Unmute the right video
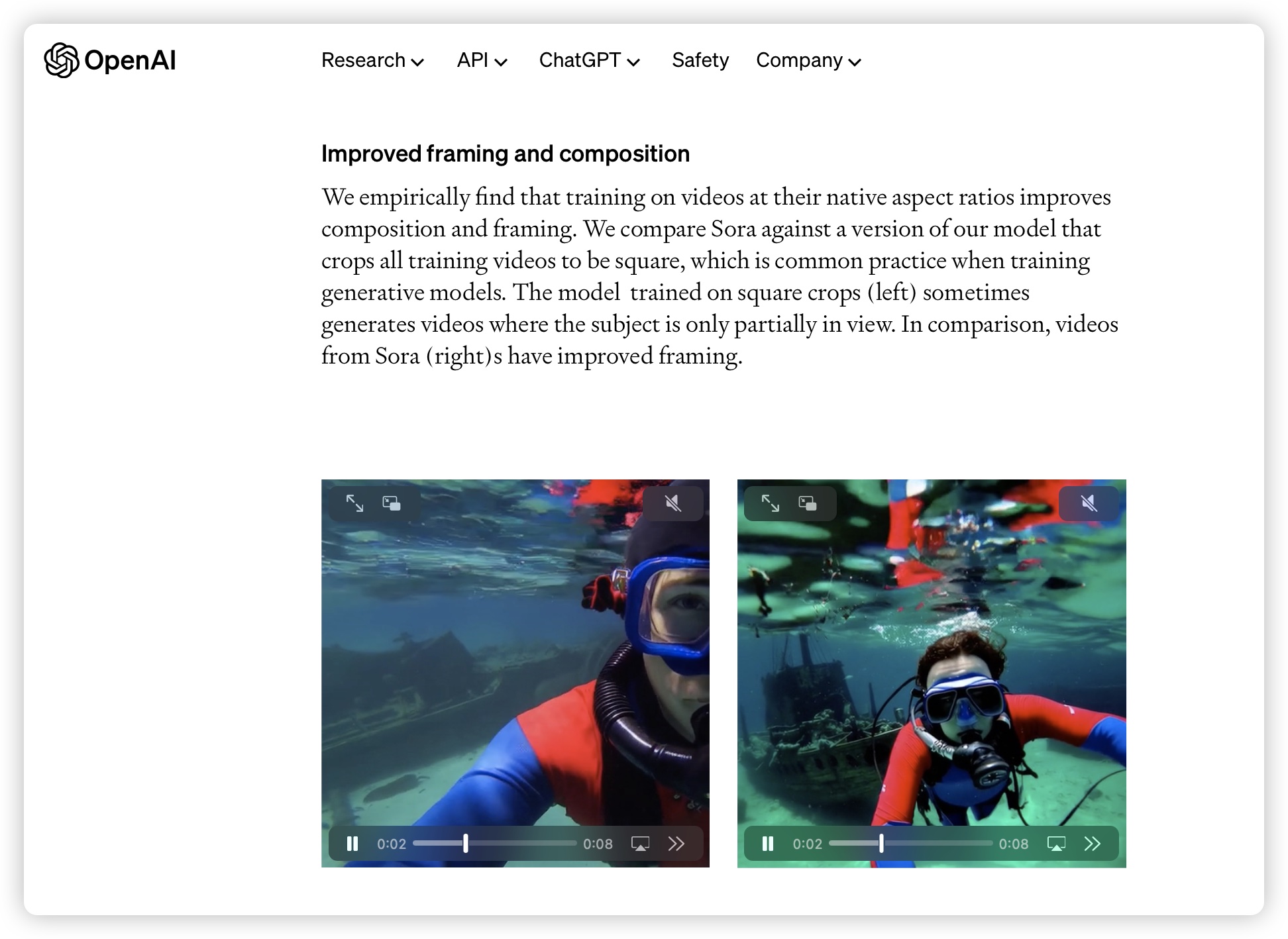 tap(1089, 503)
